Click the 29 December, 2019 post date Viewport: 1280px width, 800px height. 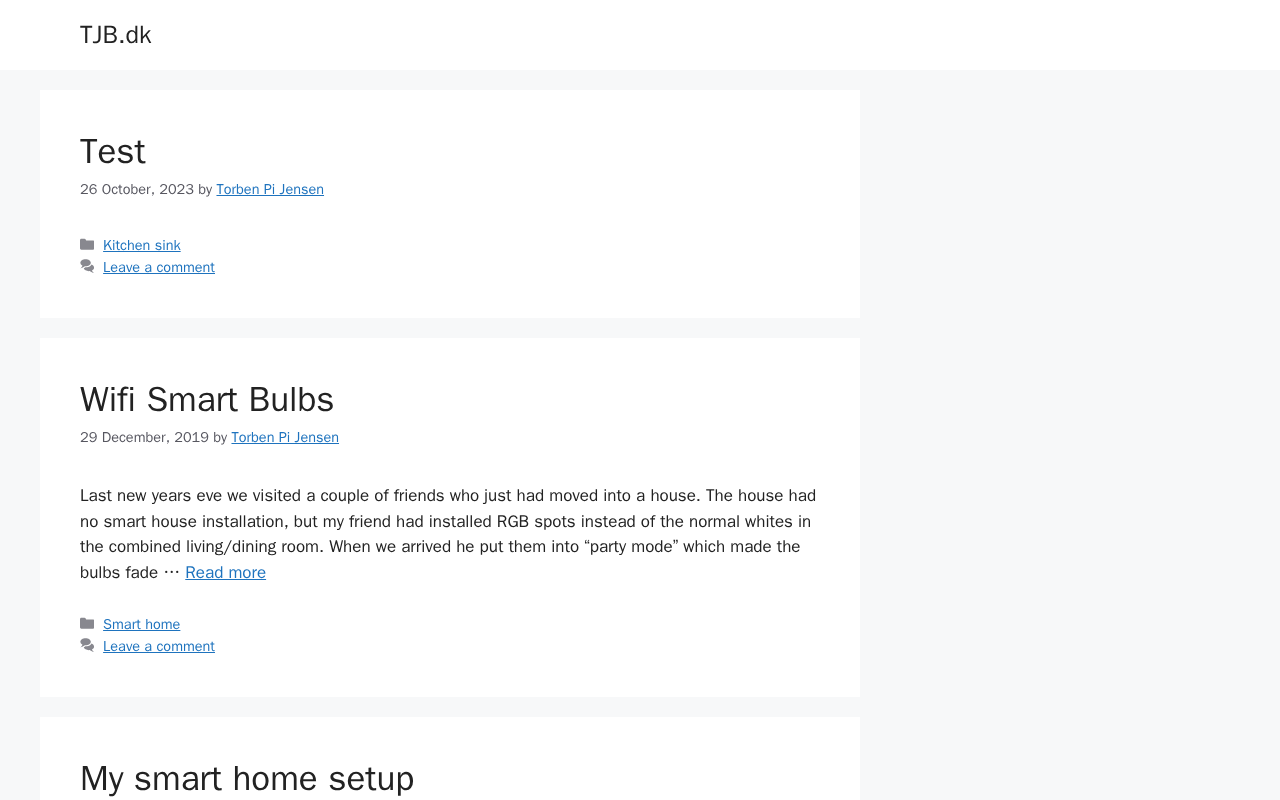click(x=144, y=438)
